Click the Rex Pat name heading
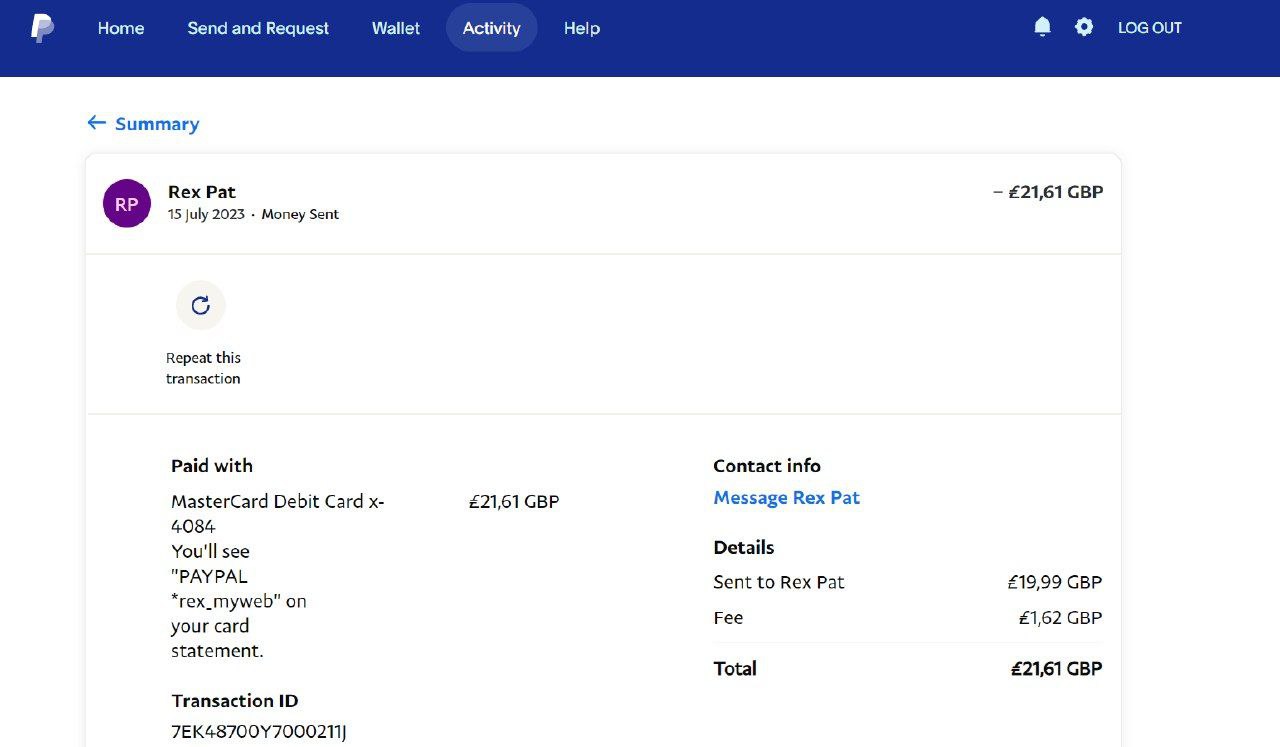Image resolution: width=1280 pixels, height=747 pixels. (x=202, y=192)
